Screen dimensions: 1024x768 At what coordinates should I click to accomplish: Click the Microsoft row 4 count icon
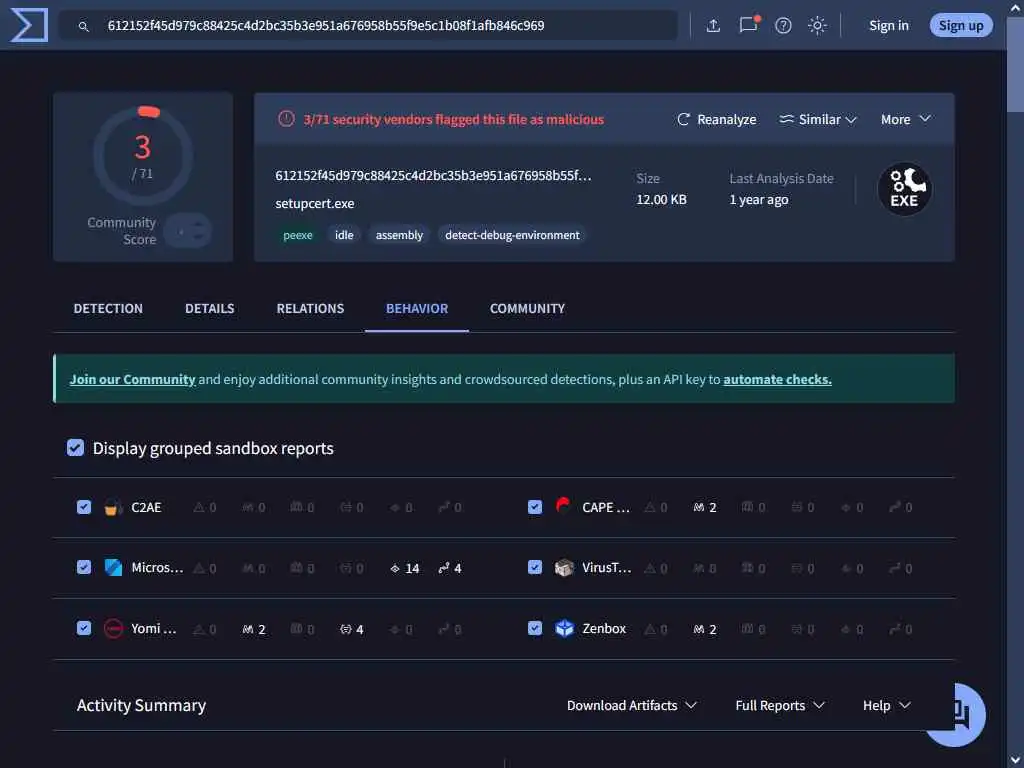444,568
